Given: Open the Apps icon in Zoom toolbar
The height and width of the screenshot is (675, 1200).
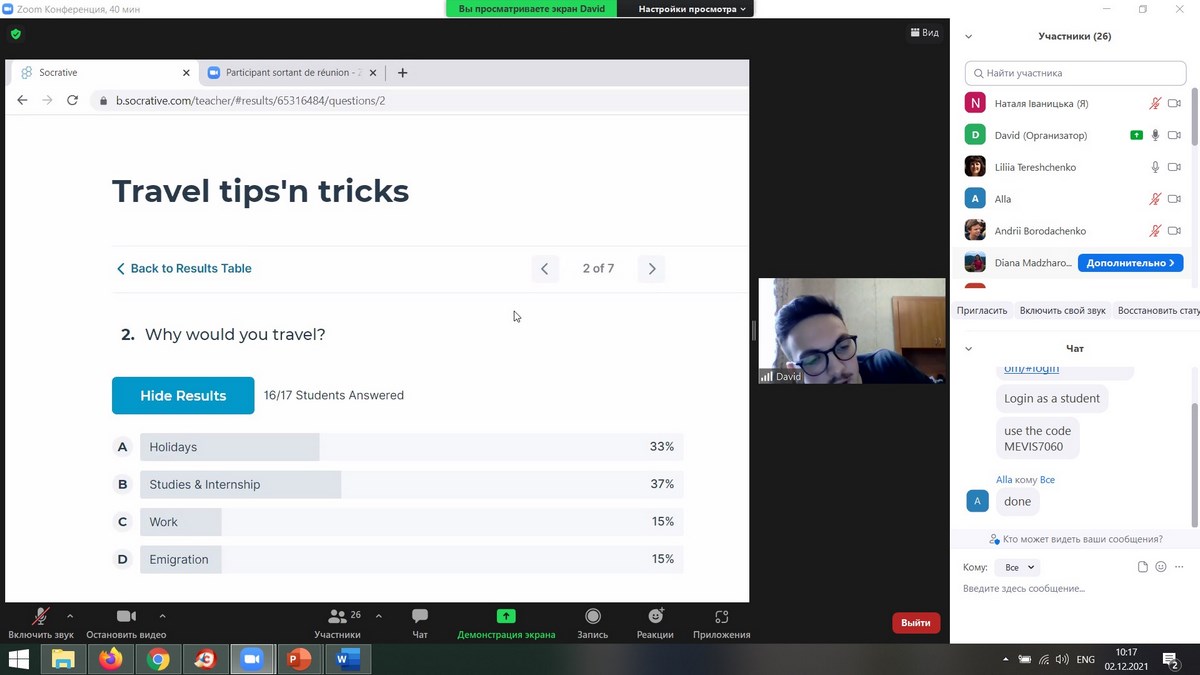Looking at the screenshot, I should 721,617.
